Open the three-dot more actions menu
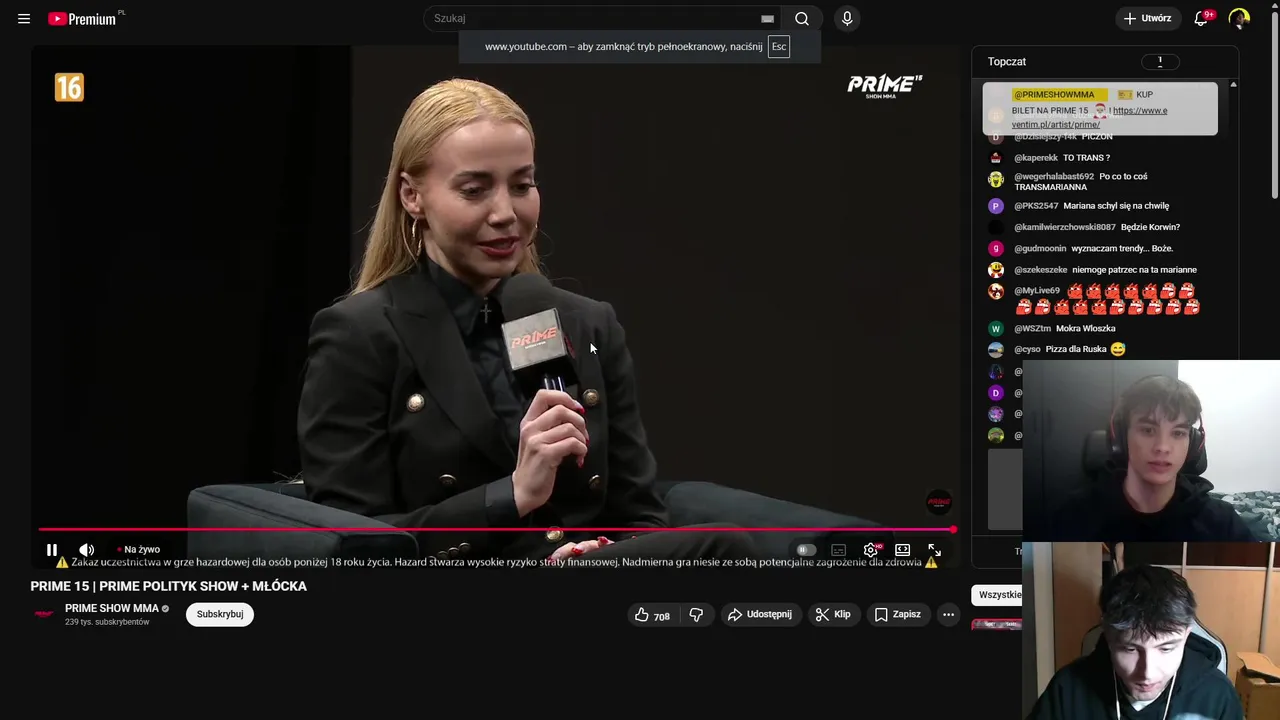The width and height of the screenshot is (1280, 720). 948,615
